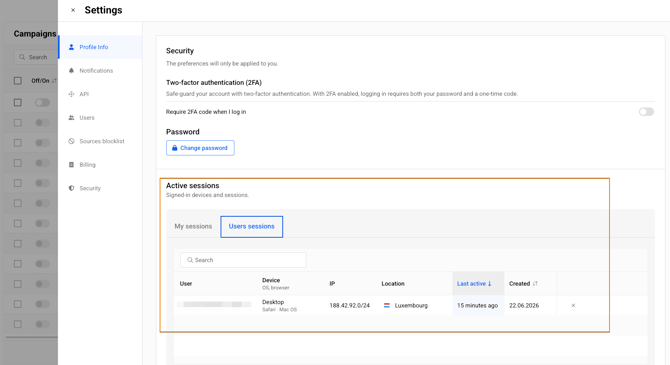
Task: Open Billing settings section
Action: coord(100,165)
